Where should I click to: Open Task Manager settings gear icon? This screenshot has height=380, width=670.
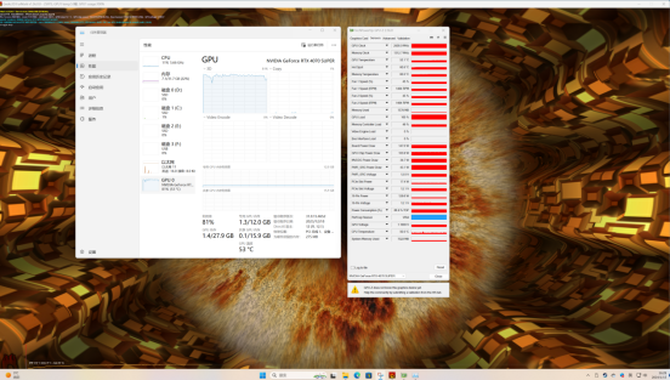82,252
